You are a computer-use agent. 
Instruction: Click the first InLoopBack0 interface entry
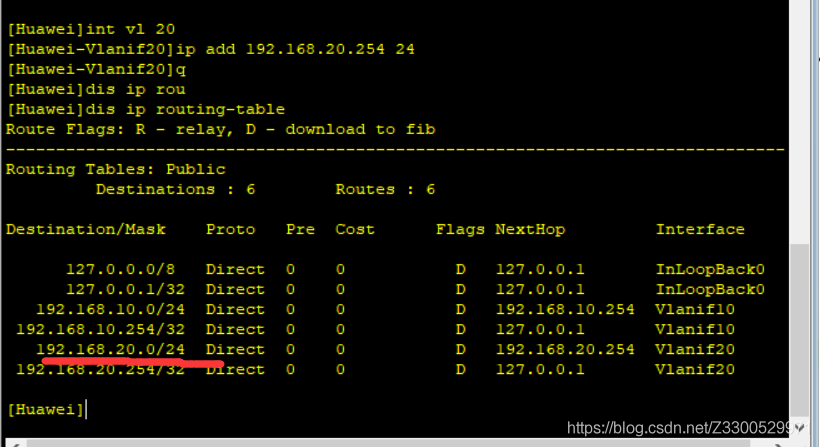pyautogui.click(x=710, y=269)
